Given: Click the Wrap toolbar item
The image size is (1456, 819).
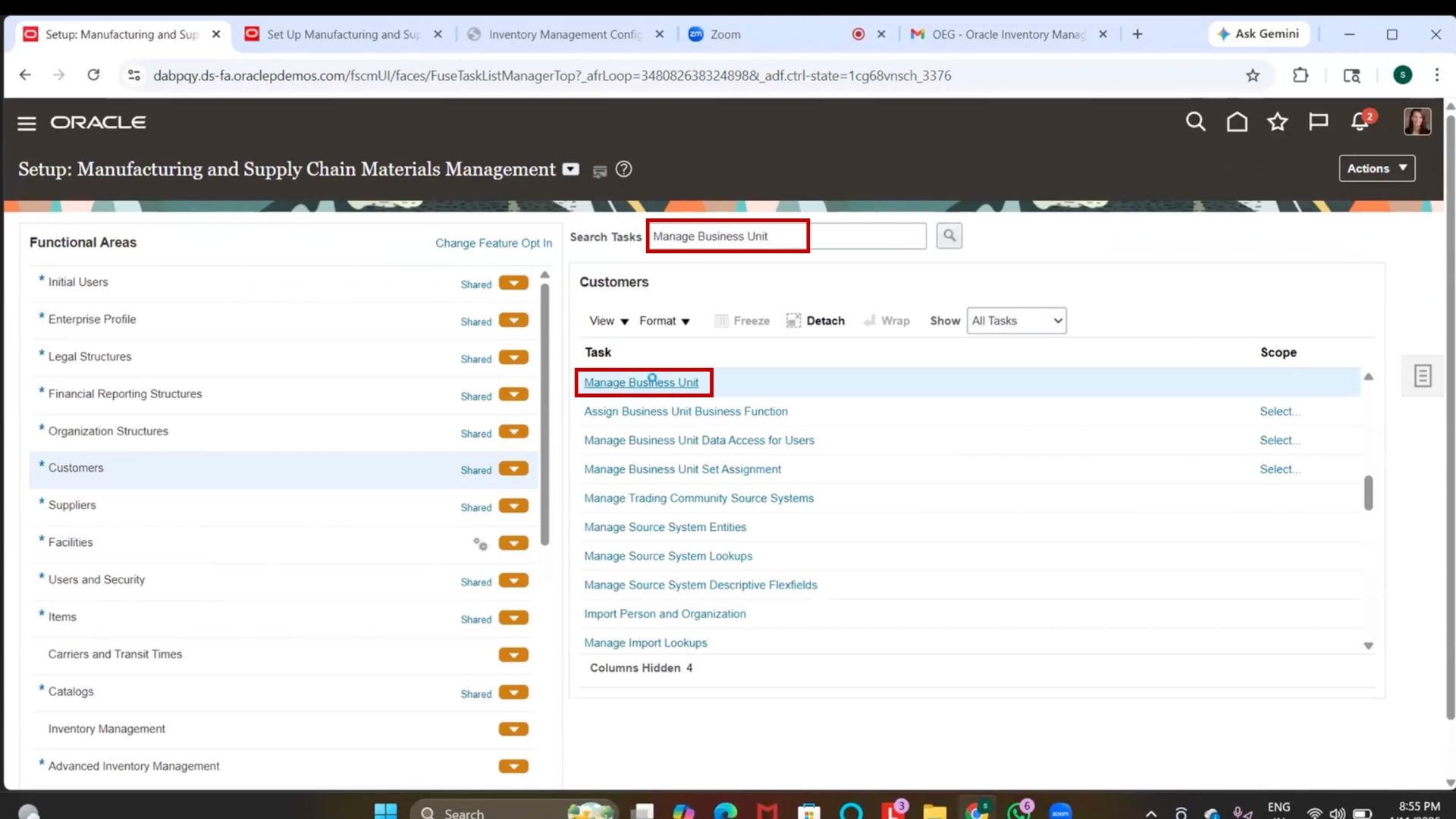Looking at the screenshot, I should click(886, 321).
